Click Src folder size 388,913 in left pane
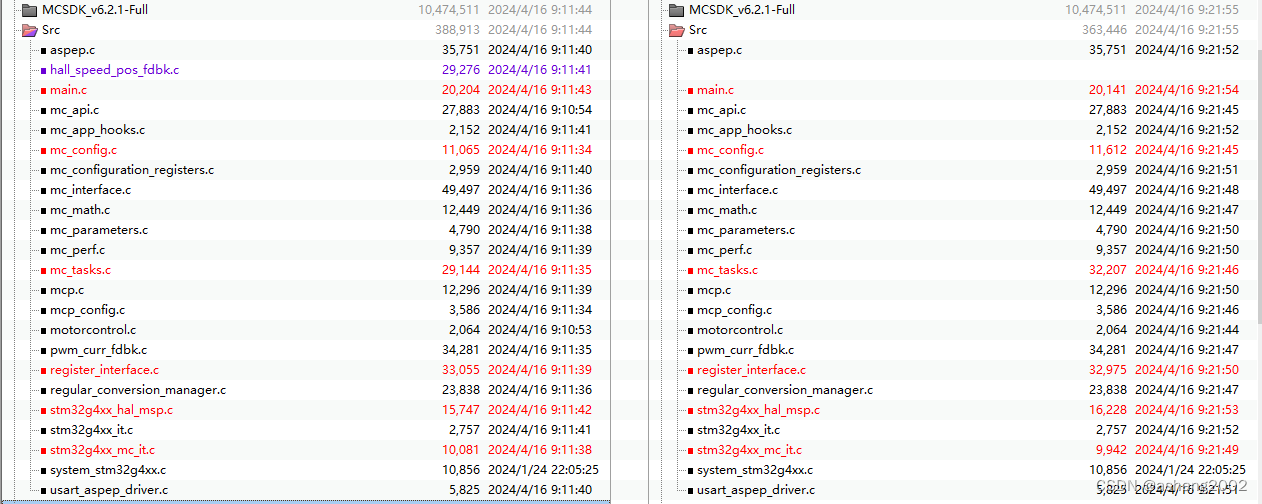1262x504 pixels. [x=457, y=30]
